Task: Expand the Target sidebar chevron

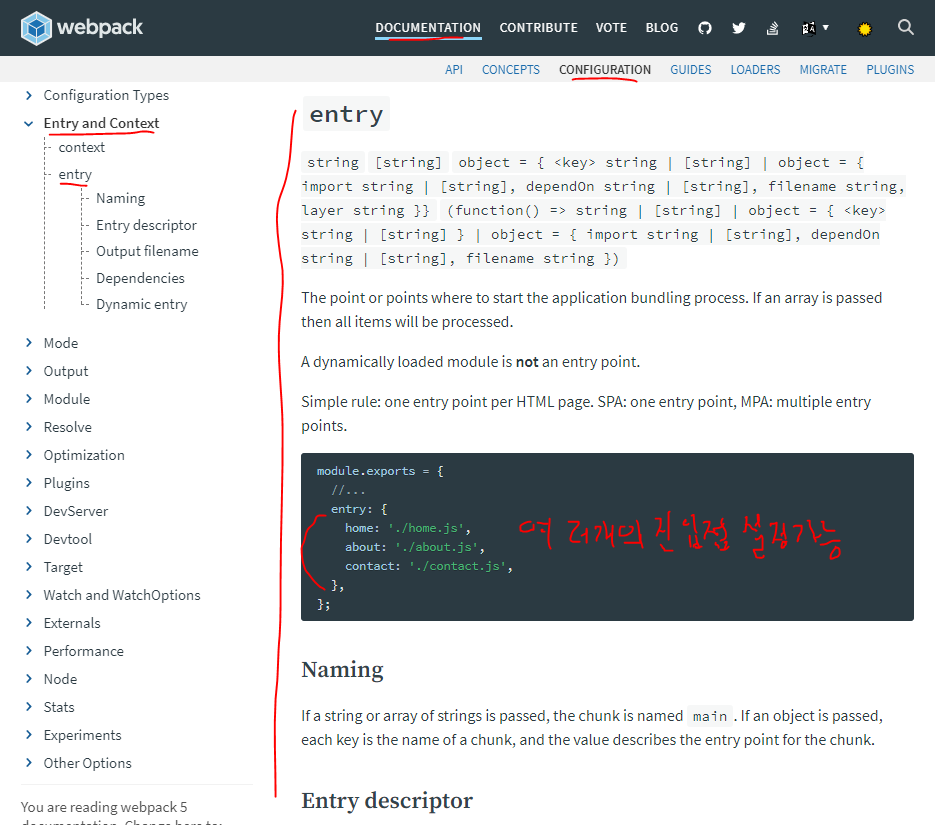Action: point(29,566)
